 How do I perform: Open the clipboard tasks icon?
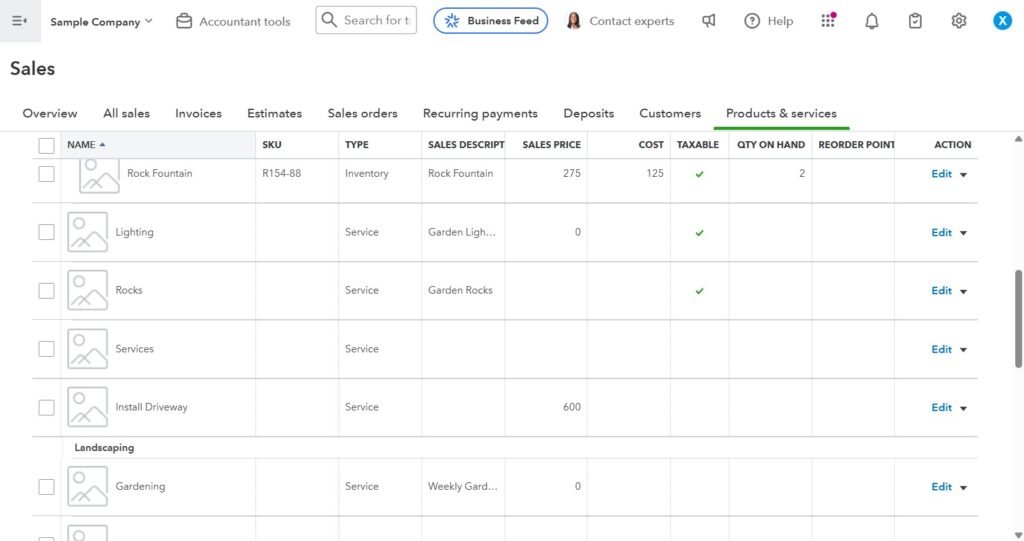click(x=915, y=21)
